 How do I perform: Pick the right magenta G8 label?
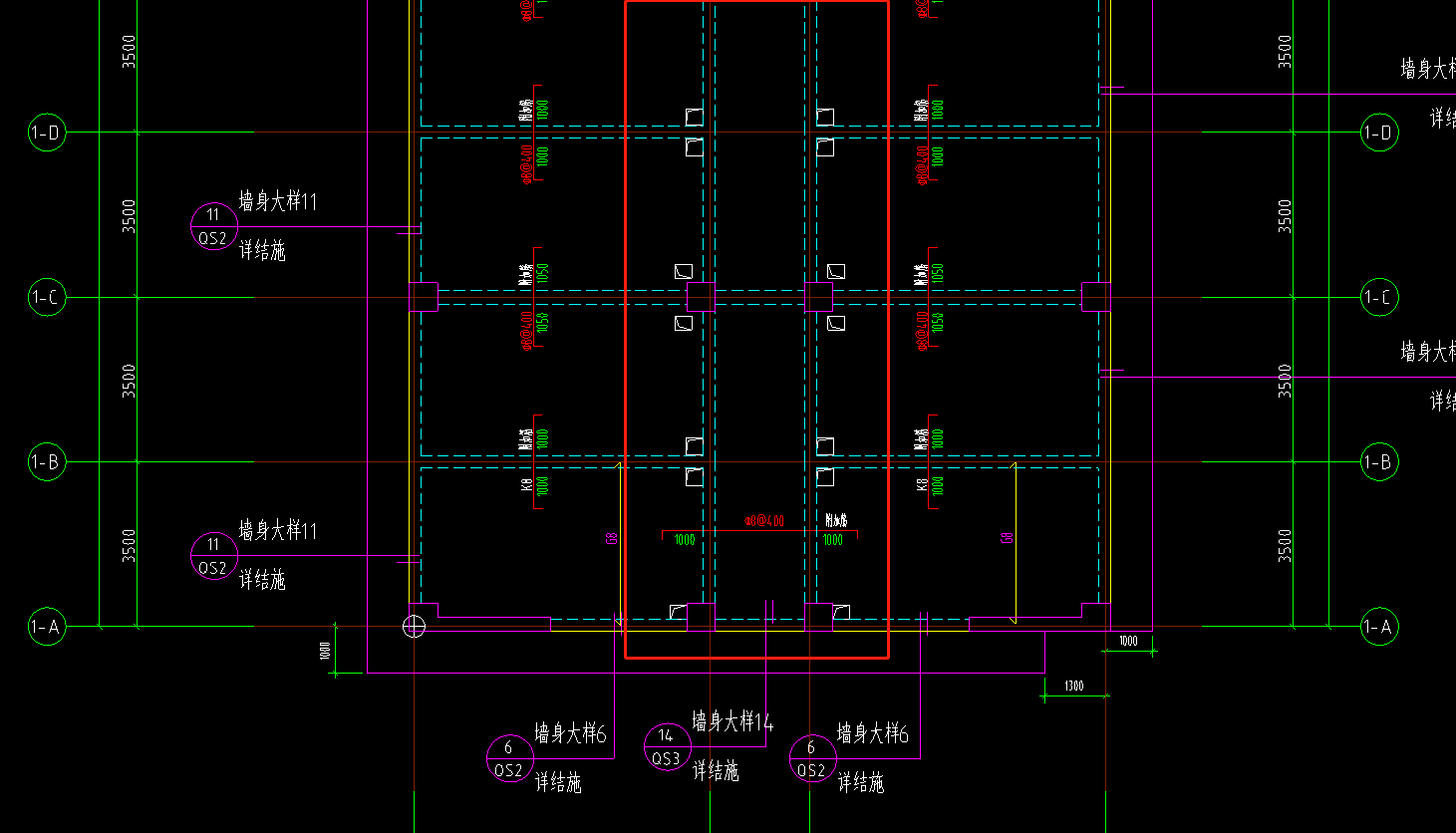point(1008,538)
